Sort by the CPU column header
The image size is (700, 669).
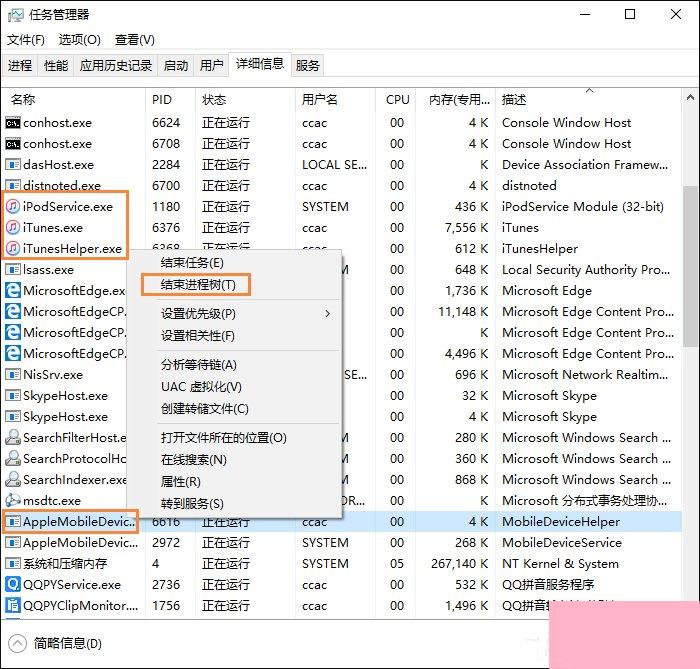point(398,99)
